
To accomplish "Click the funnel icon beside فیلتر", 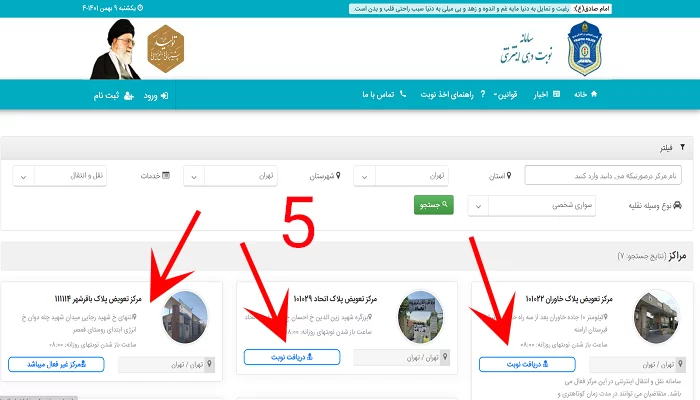I will pyautogui.click(x=682, y=147).
